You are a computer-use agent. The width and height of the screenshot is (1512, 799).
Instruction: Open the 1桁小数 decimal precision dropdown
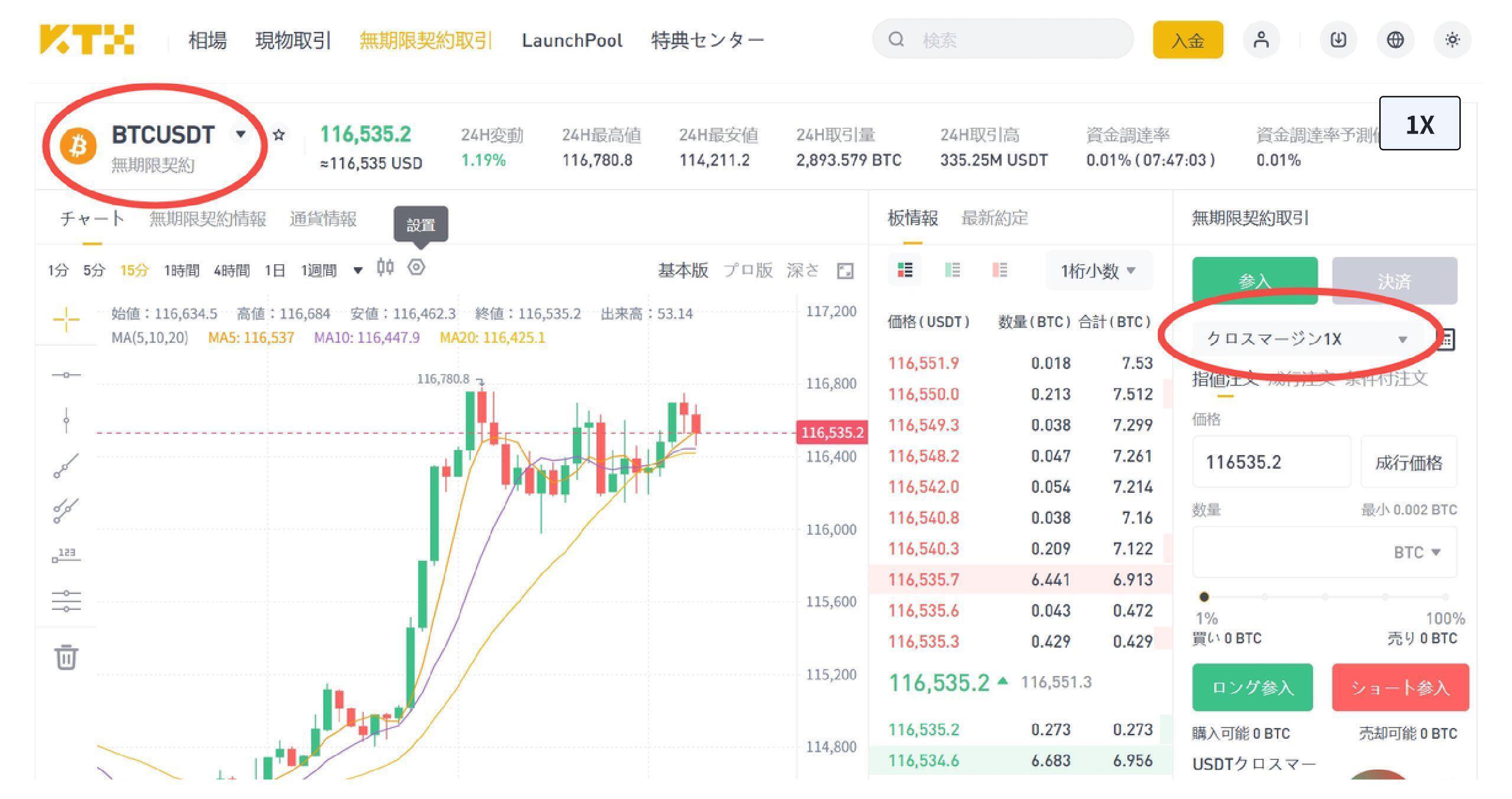point(1098,271)
